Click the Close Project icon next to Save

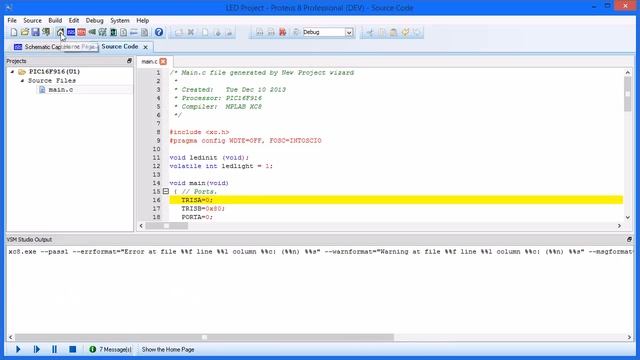click(46, 32)
